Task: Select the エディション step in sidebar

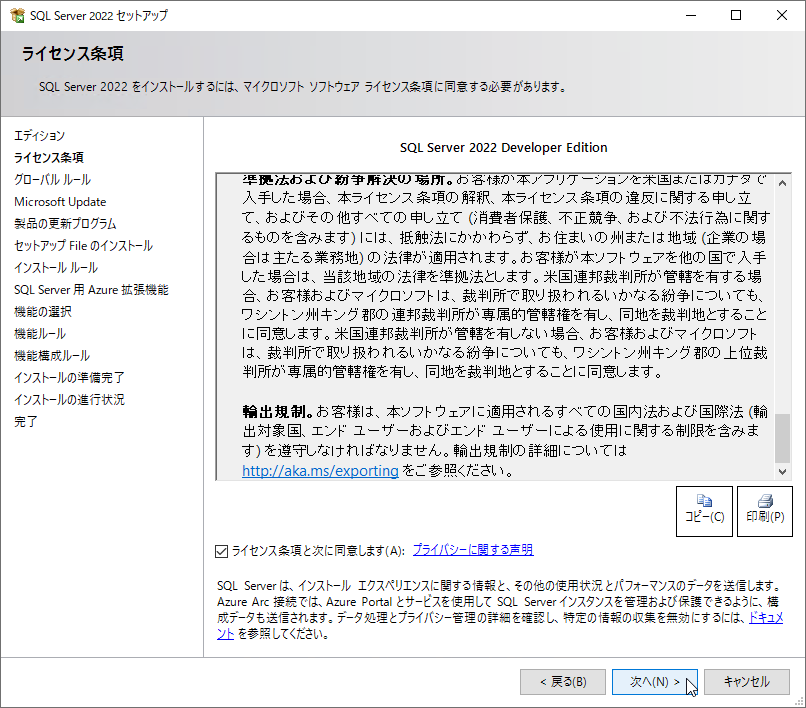Action: tap(40, 136)
